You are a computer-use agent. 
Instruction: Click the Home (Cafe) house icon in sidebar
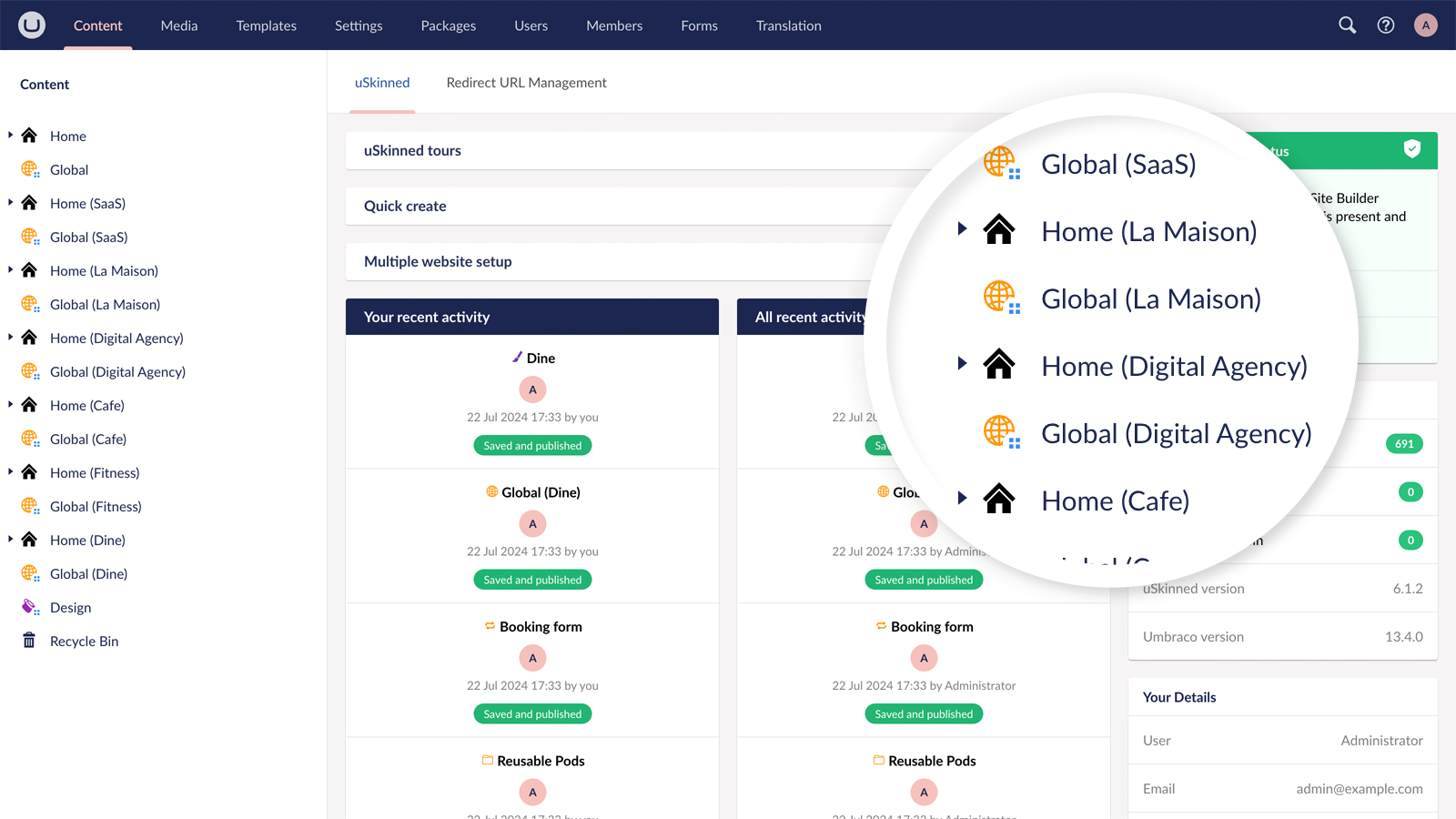29,405
